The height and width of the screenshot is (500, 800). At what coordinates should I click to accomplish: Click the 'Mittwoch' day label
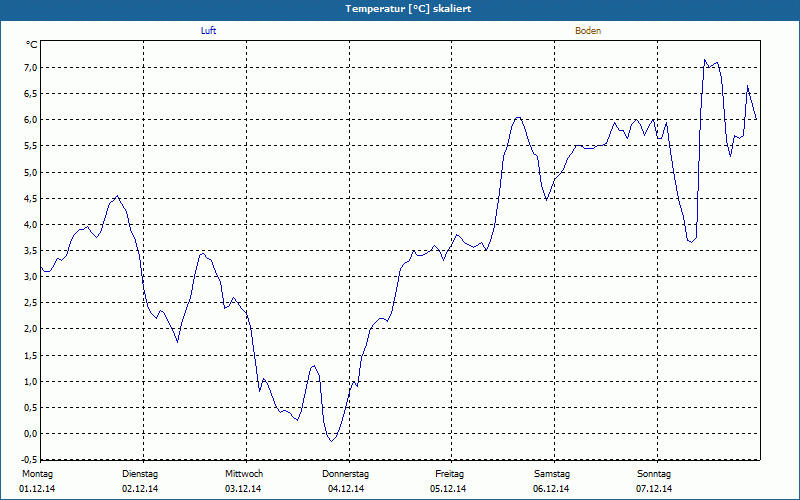click(x=244, y=474)
